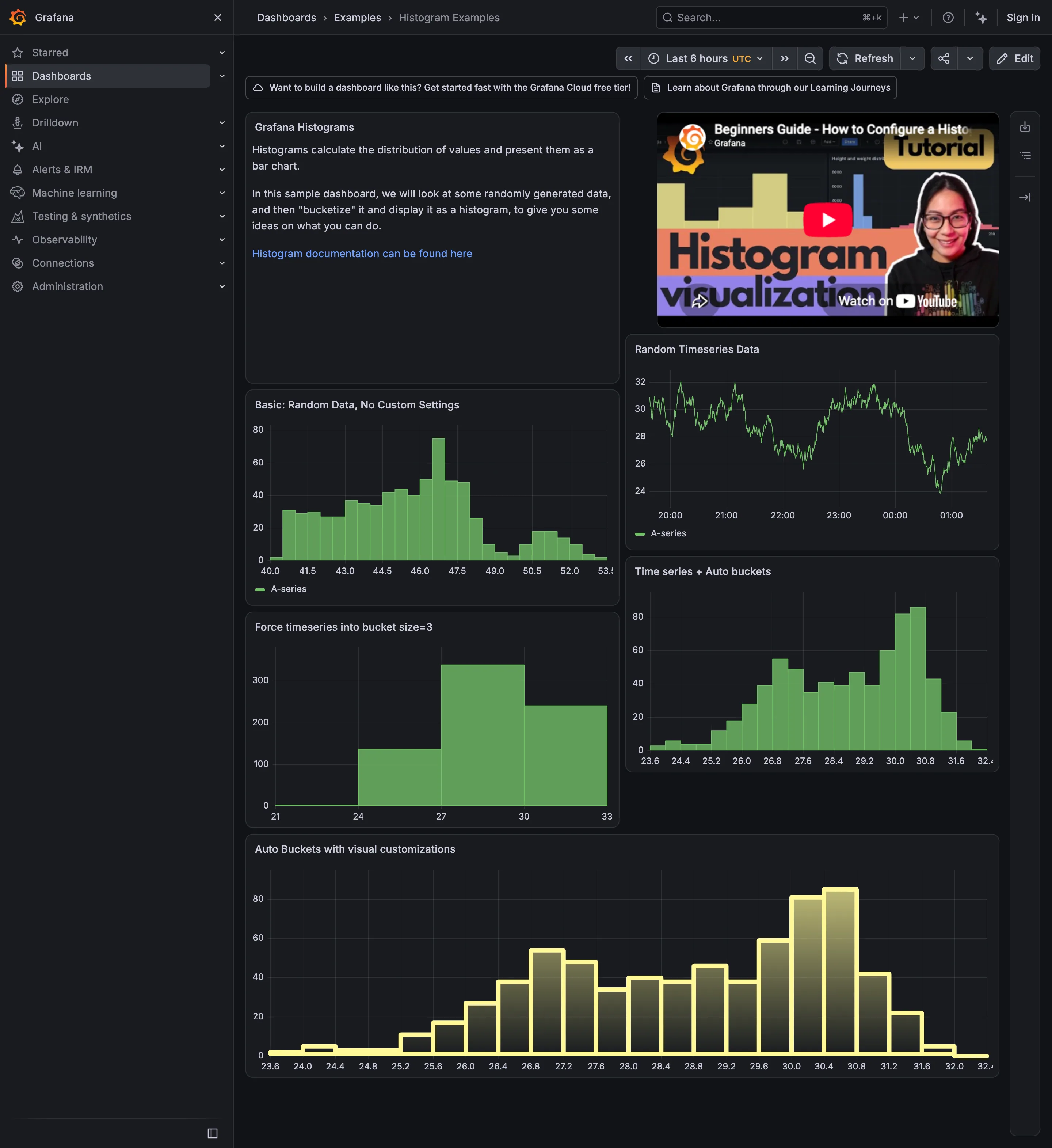Click Watch on YouTube in video
The width and height of the screenshot is (1052, 1148).
(x=898, y=301)
